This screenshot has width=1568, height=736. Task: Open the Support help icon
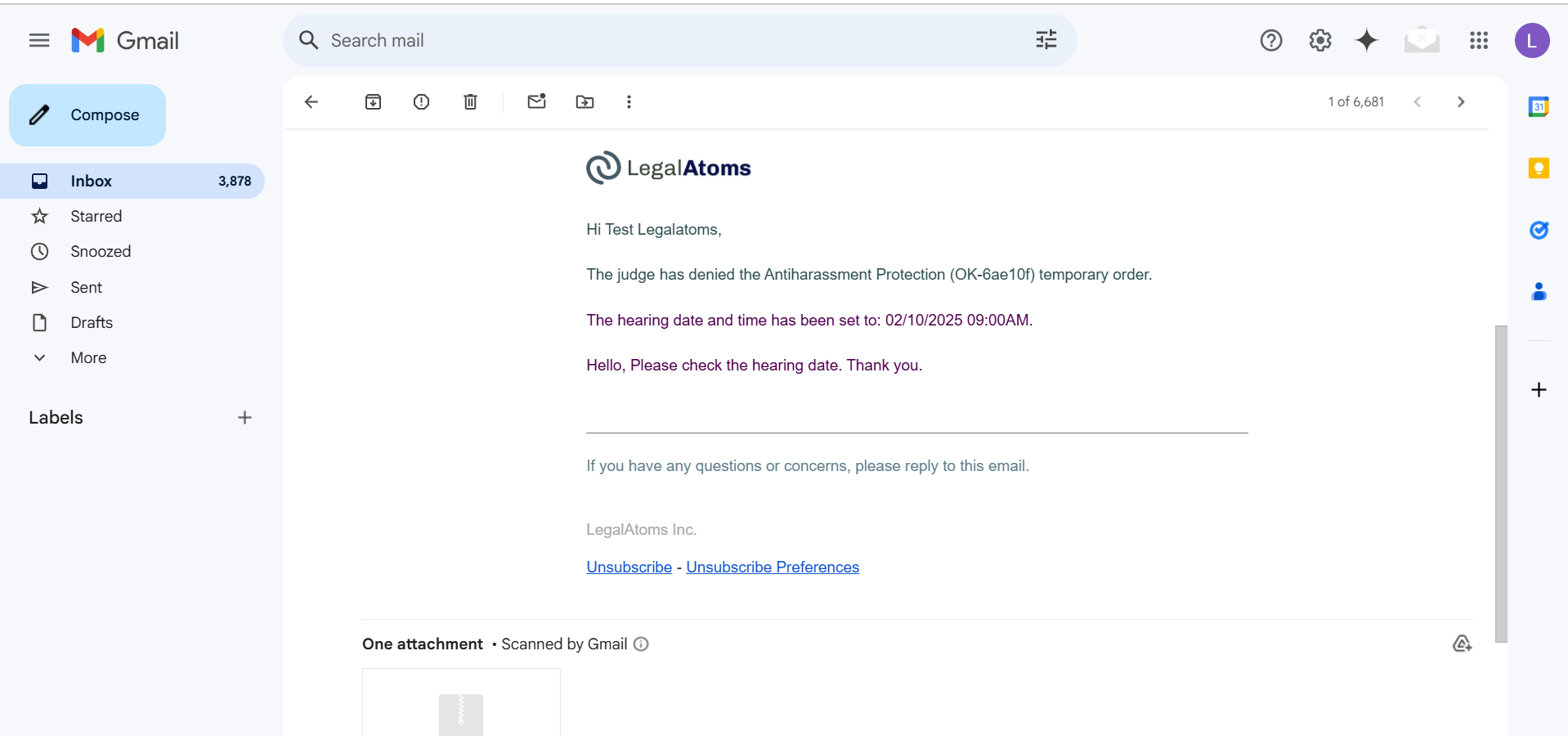tap(1271, 40)
